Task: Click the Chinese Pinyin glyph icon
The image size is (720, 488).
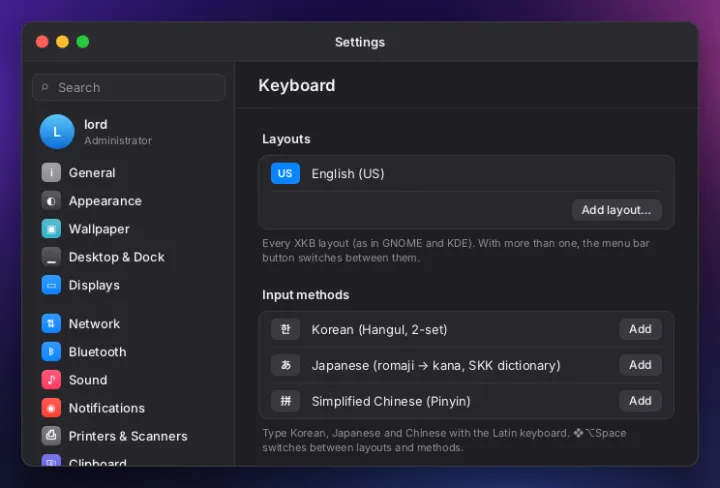Action: coord(285,401)
